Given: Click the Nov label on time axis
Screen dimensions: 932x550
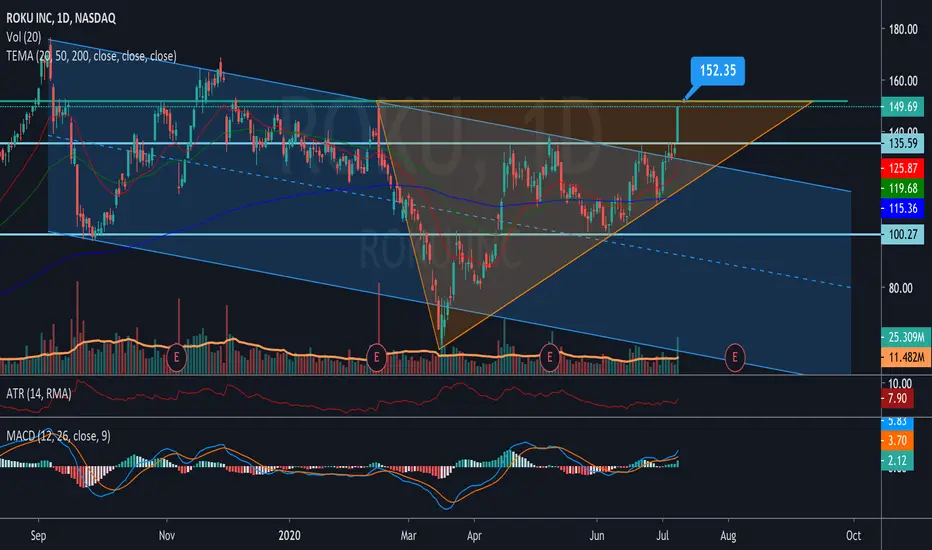Looking at the screenshot, I should 166,536.
